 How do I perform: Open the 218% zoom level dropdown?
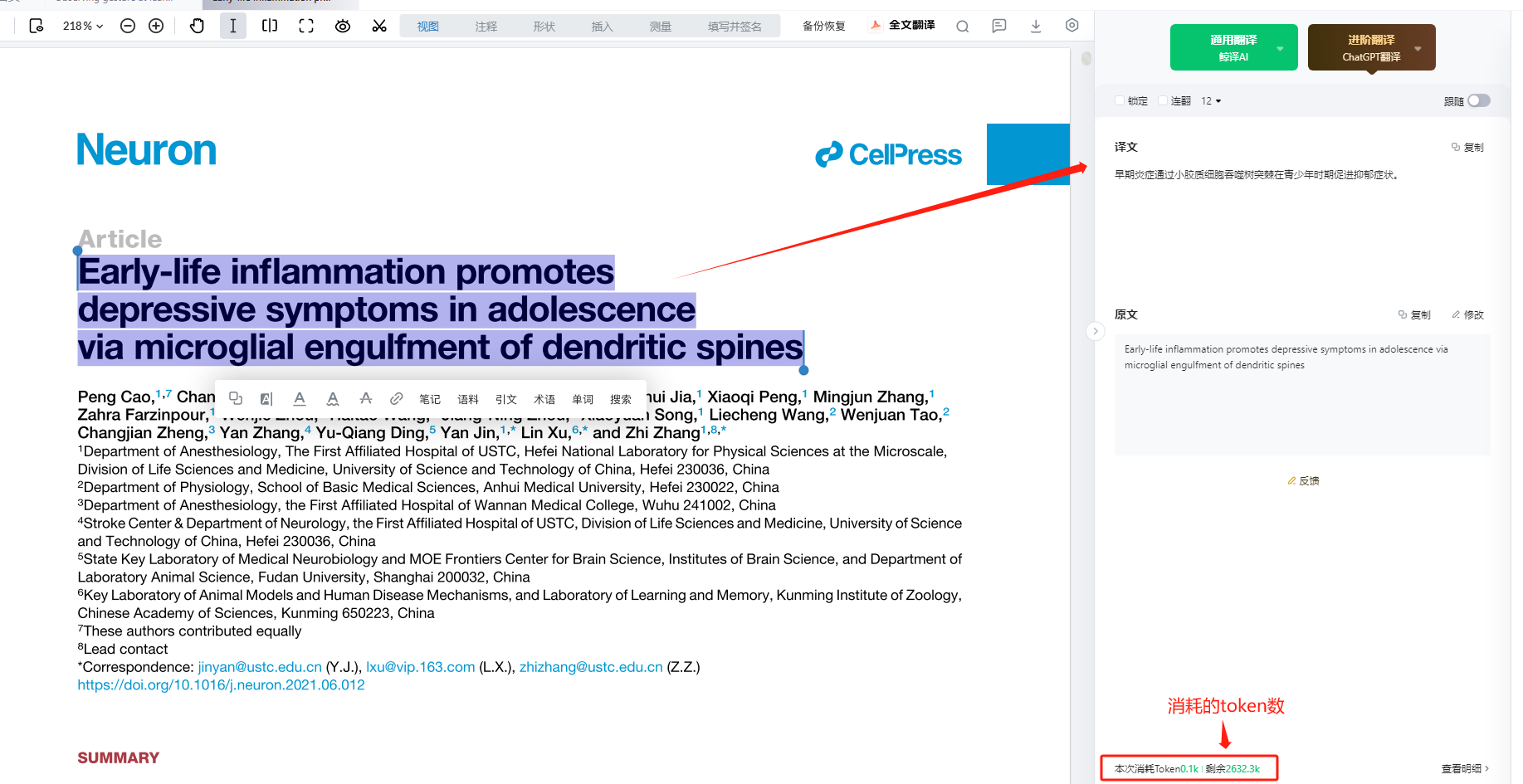[83, 26]
